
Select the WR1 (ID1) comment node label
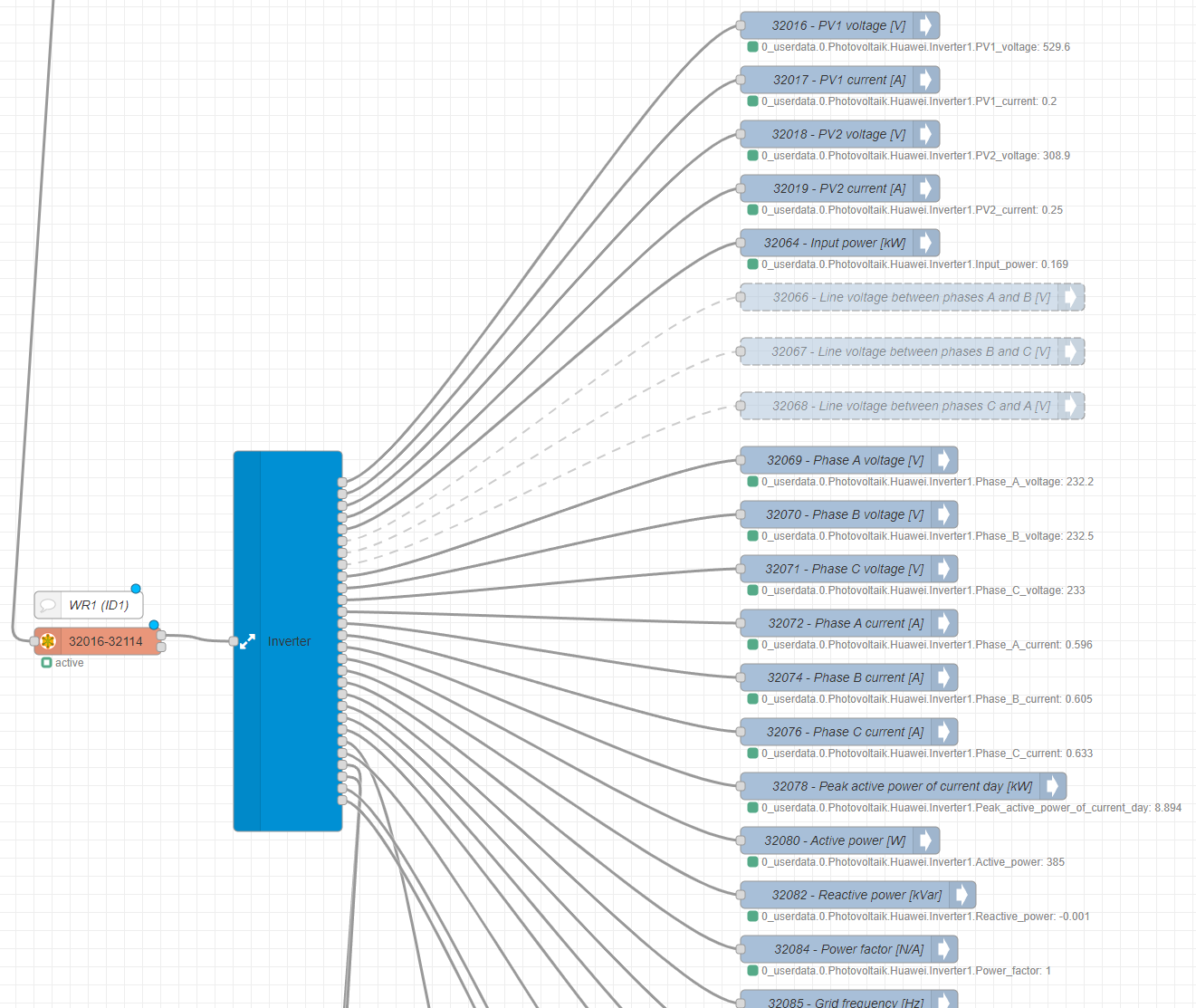99,605
